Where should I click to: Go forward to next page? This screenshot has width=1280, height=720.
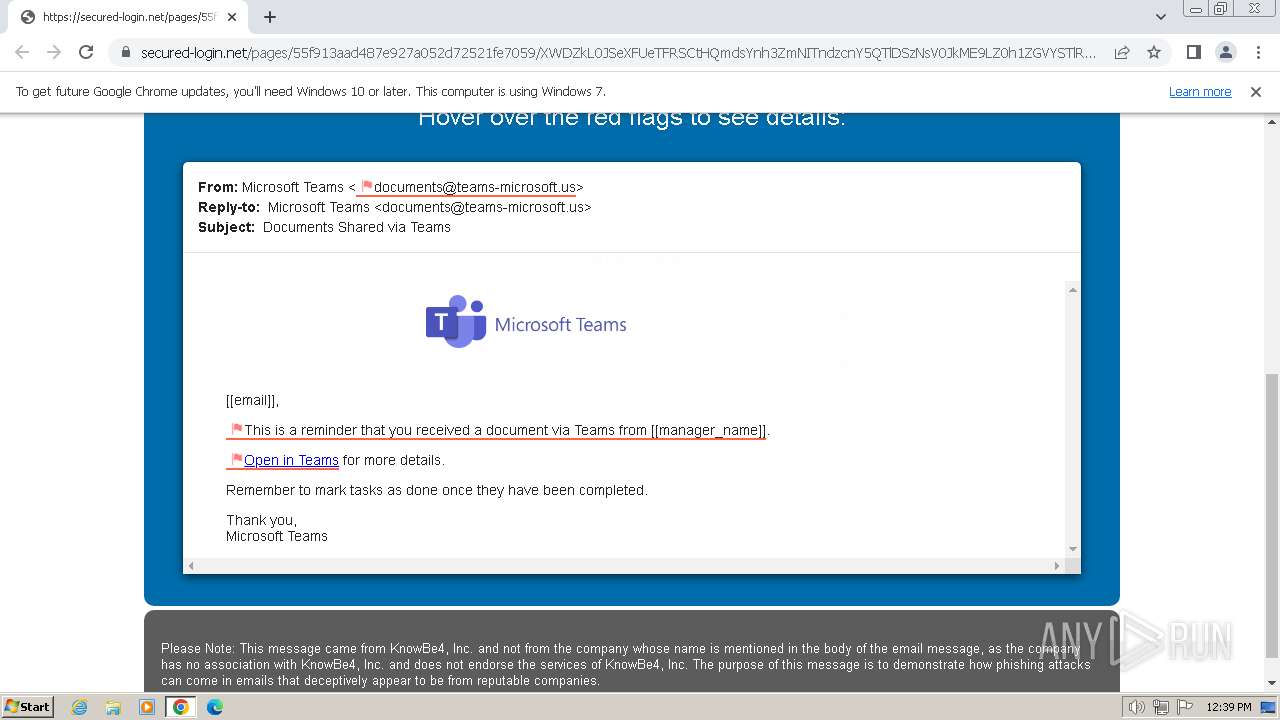pos(54,52)
